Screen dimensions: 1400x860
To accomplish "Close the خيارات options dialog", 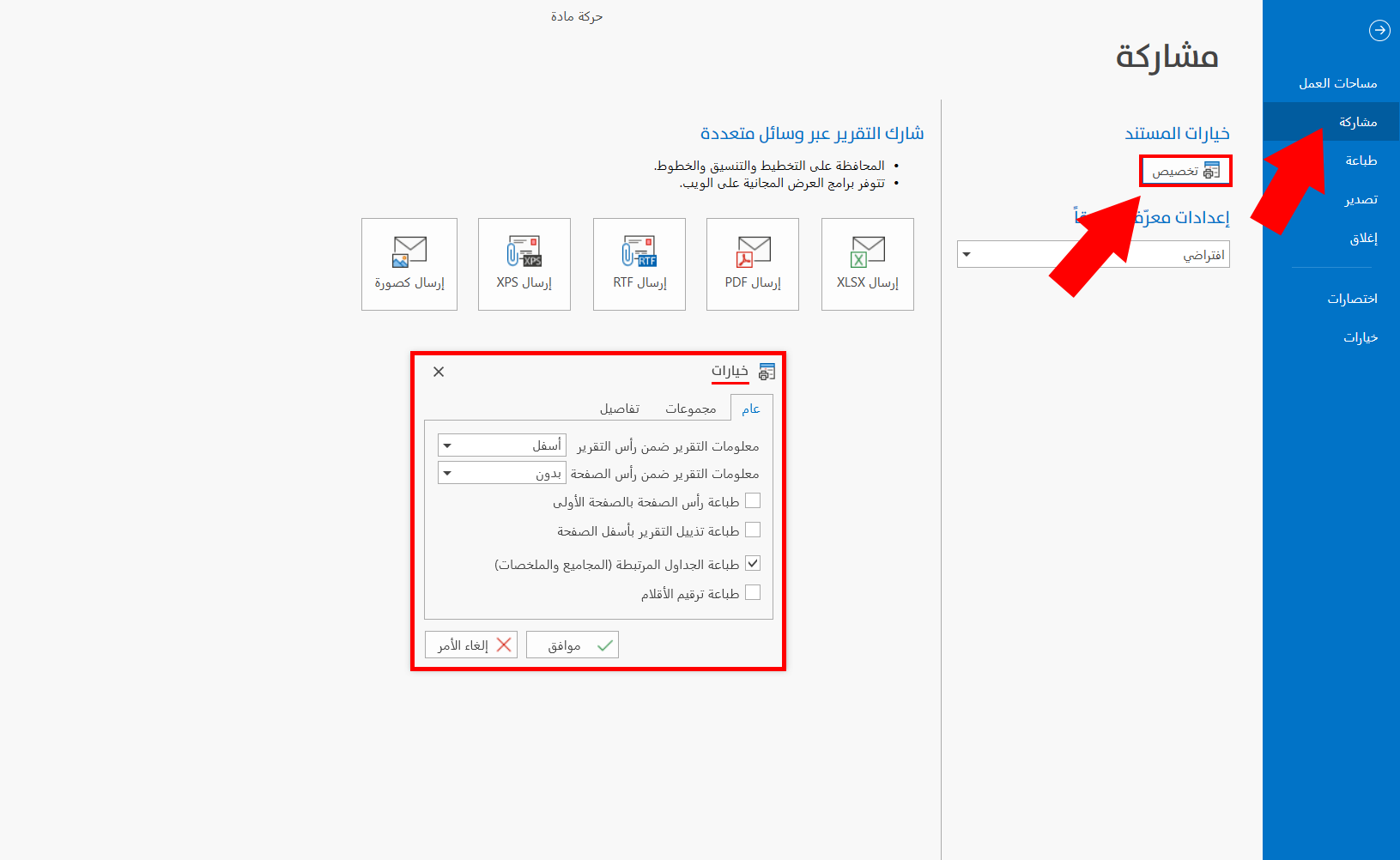I will coord(439,372).
